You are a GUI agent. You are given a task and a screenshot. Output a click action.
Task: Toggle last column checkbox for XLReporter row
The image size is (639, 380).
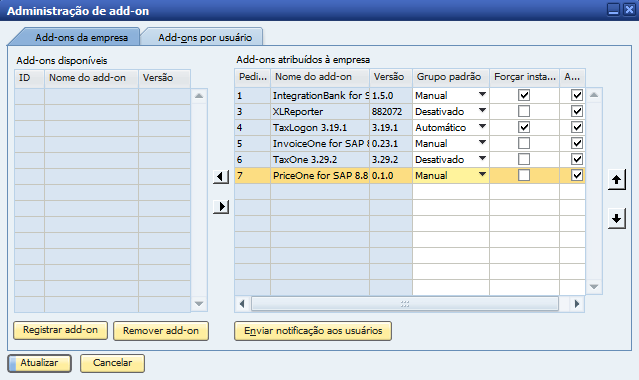[577, 111]
